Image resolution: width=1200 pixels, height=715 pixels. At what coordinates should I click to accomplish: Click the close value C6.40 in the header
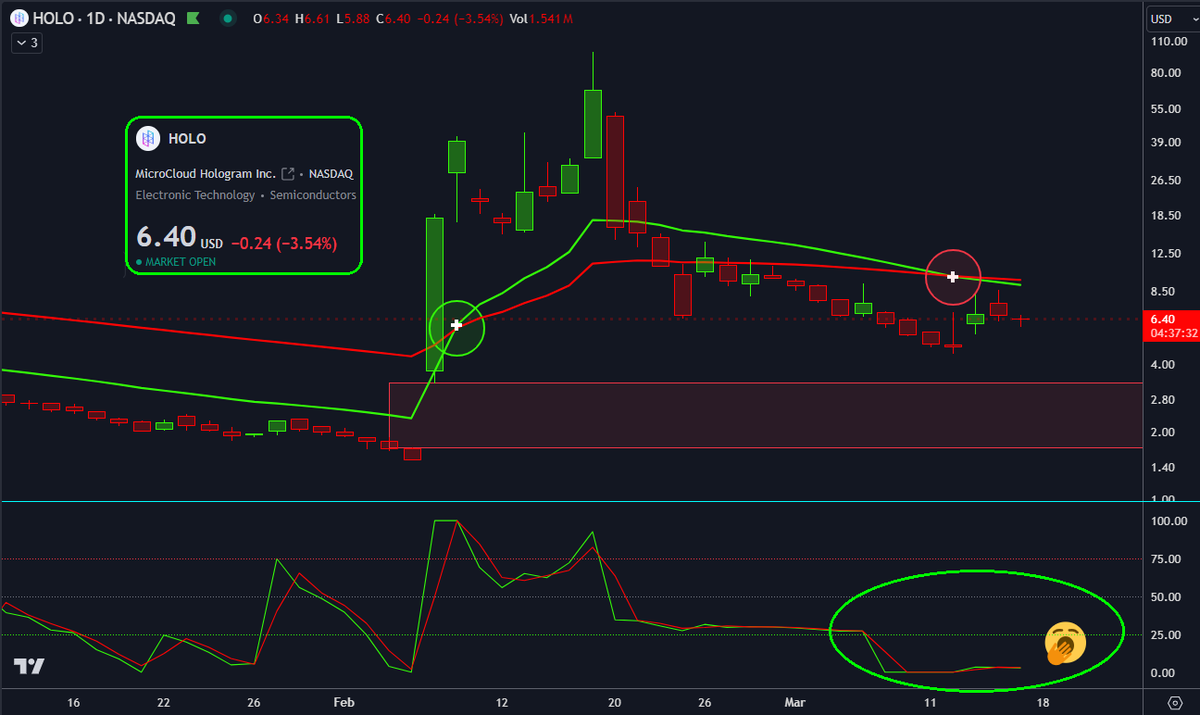coord(394,18)
